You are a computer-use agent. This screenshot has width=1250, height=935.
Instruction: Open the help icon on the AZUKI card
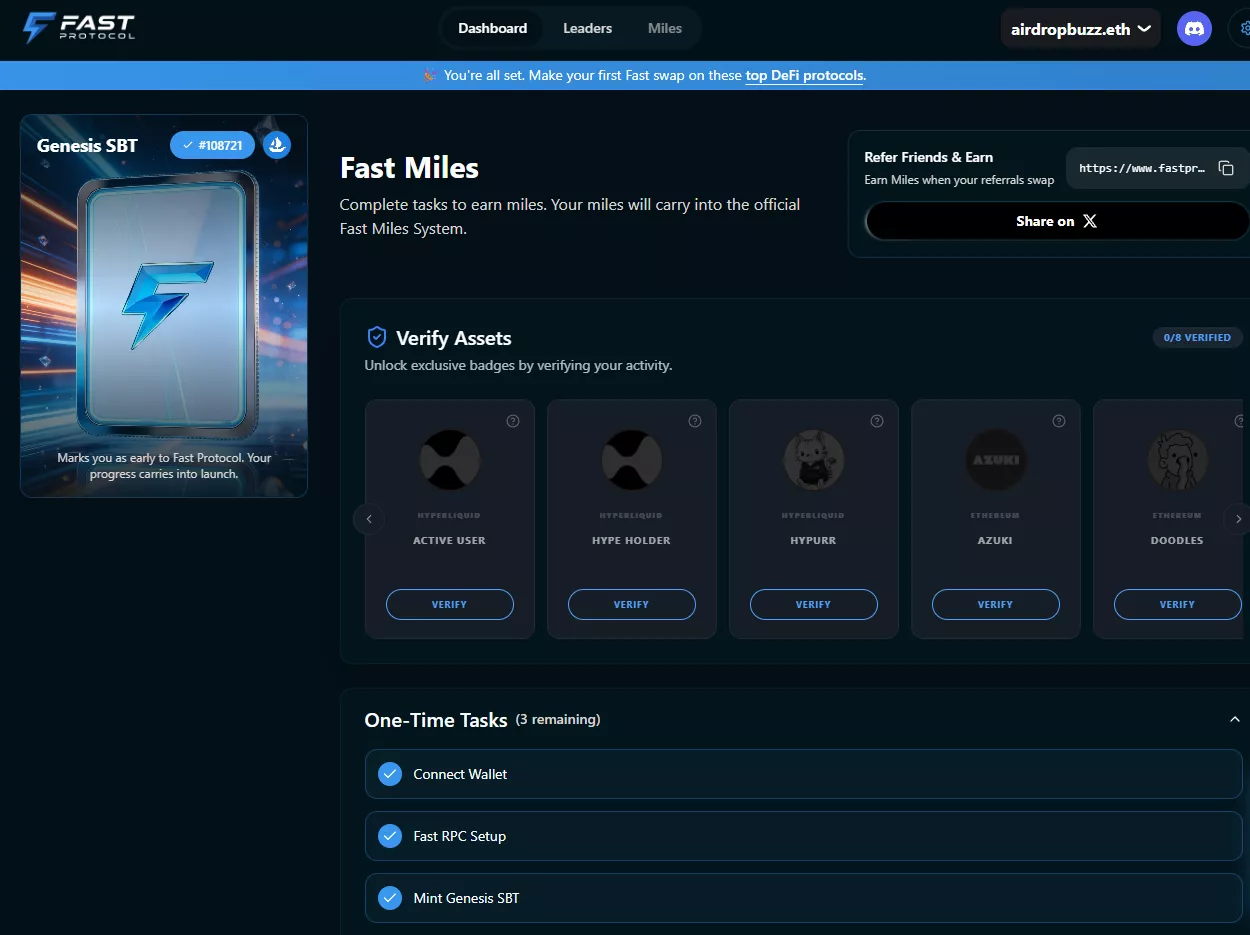click(1059, 421)
